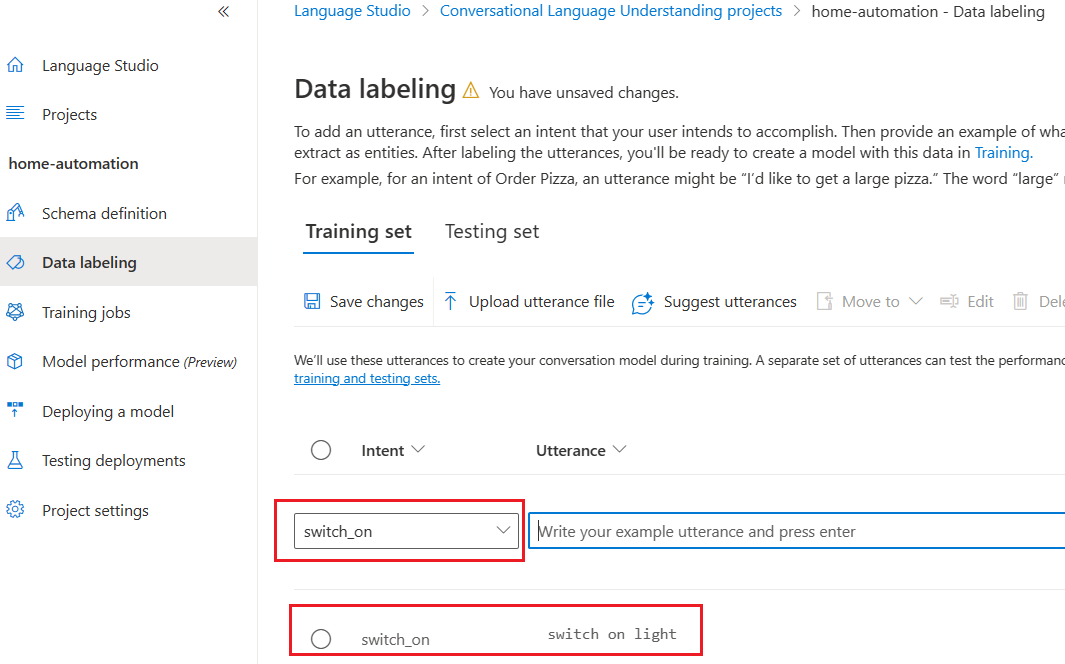Image resolution: width=1065 pixels, height=664 pixels.
Task: Select all utterances with header radio button
Action: pos(321,450)
